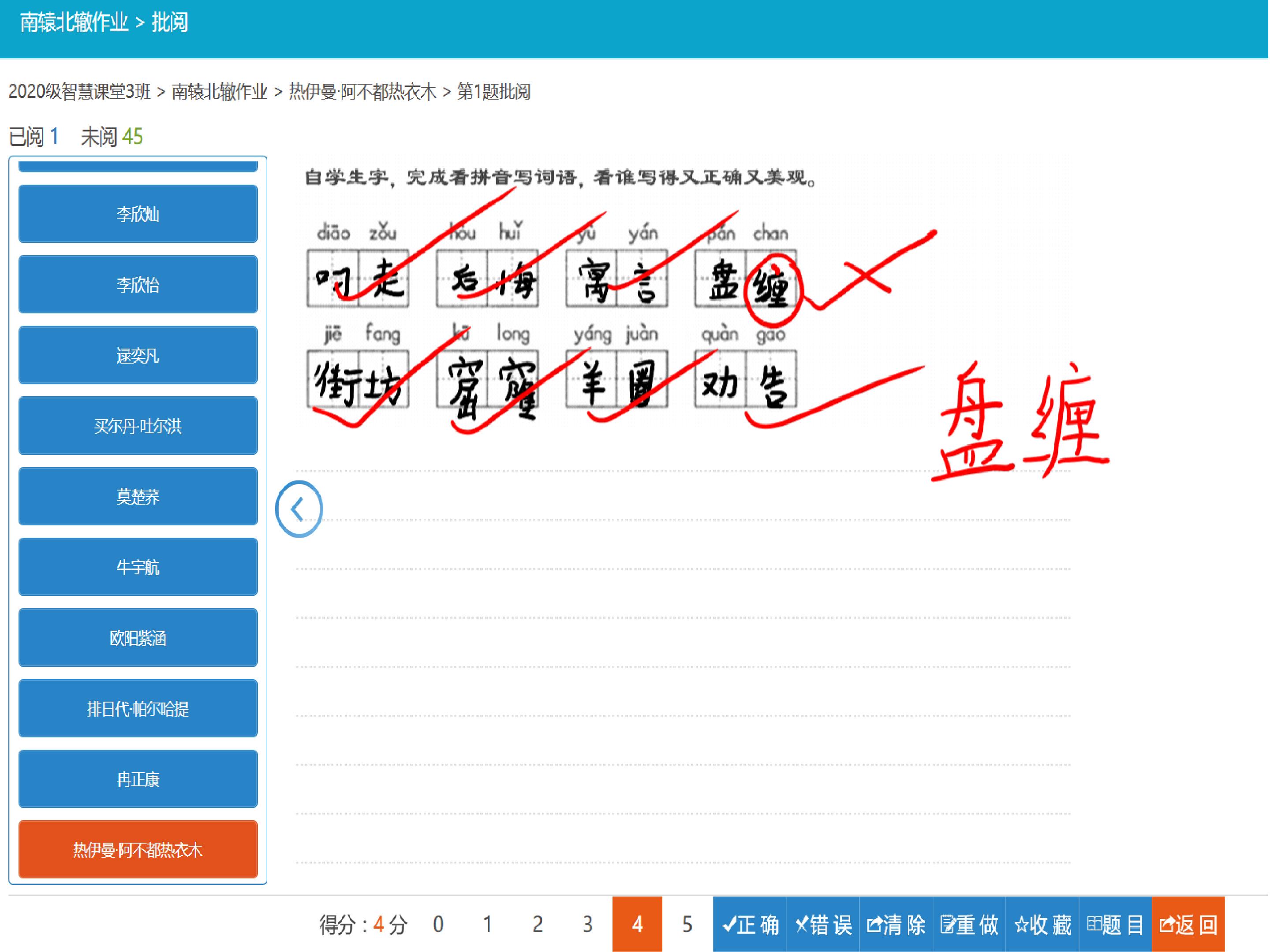Select score 3 for this answer
1270x952 pixels.
click(x=587, y=925)
